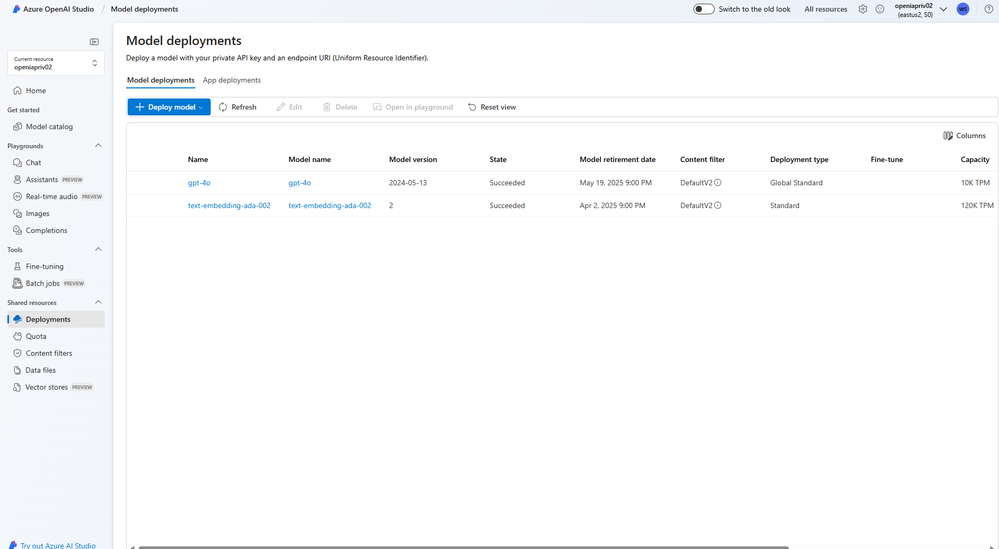999x549 pixels.
Task: Open the Columns chooser
Action: point(965,136)
